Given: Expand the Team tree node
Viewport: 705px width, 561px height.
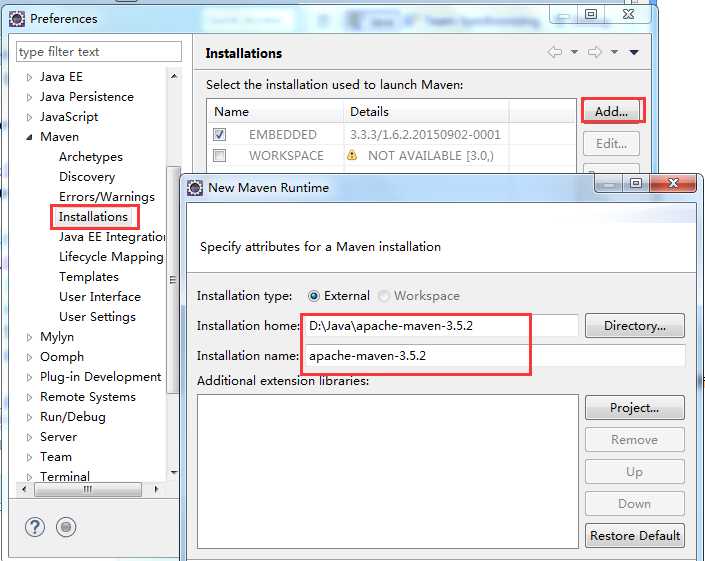Looking at the screenshot, I should tap(29, 457).
